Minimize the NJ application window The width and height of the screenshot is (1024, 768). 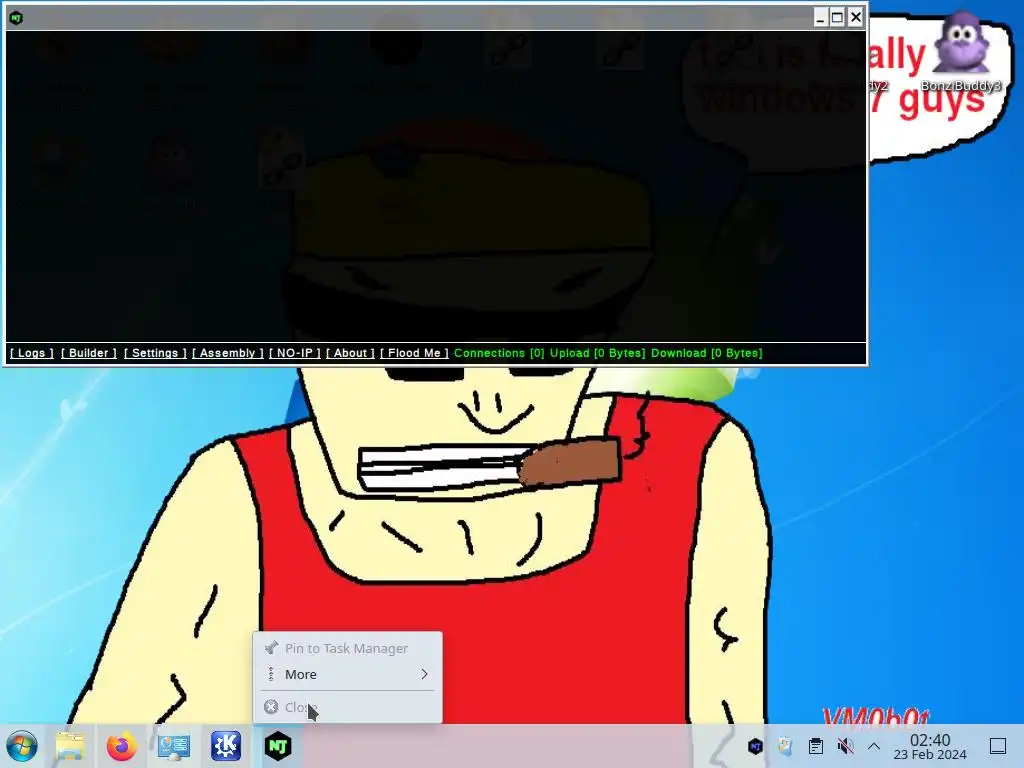click(x=821, y=18)
